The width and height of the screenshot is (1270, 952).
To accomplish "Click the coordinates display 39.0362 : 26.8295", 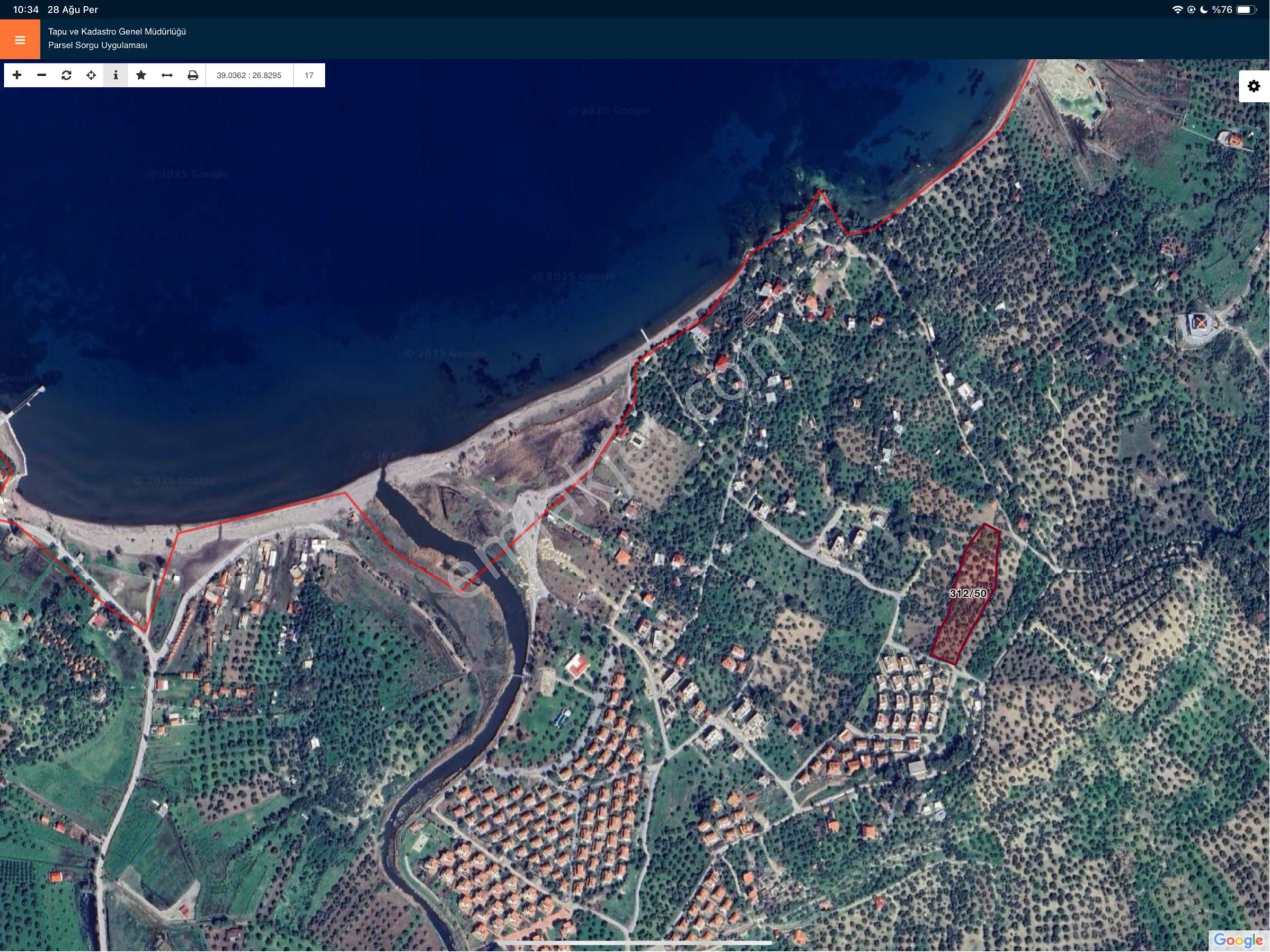I will click(x=248, y=75).
